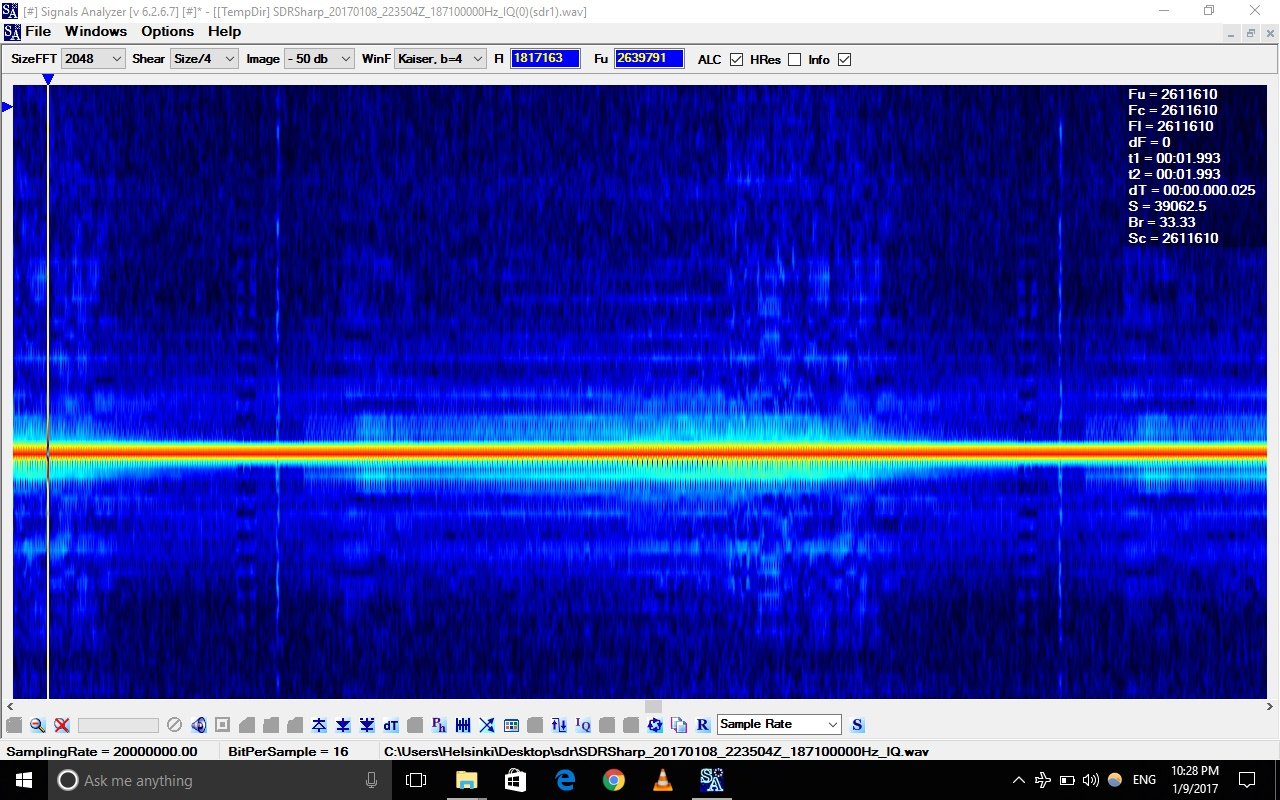Click the dT time measurement icon

click(x=391, y=725)
